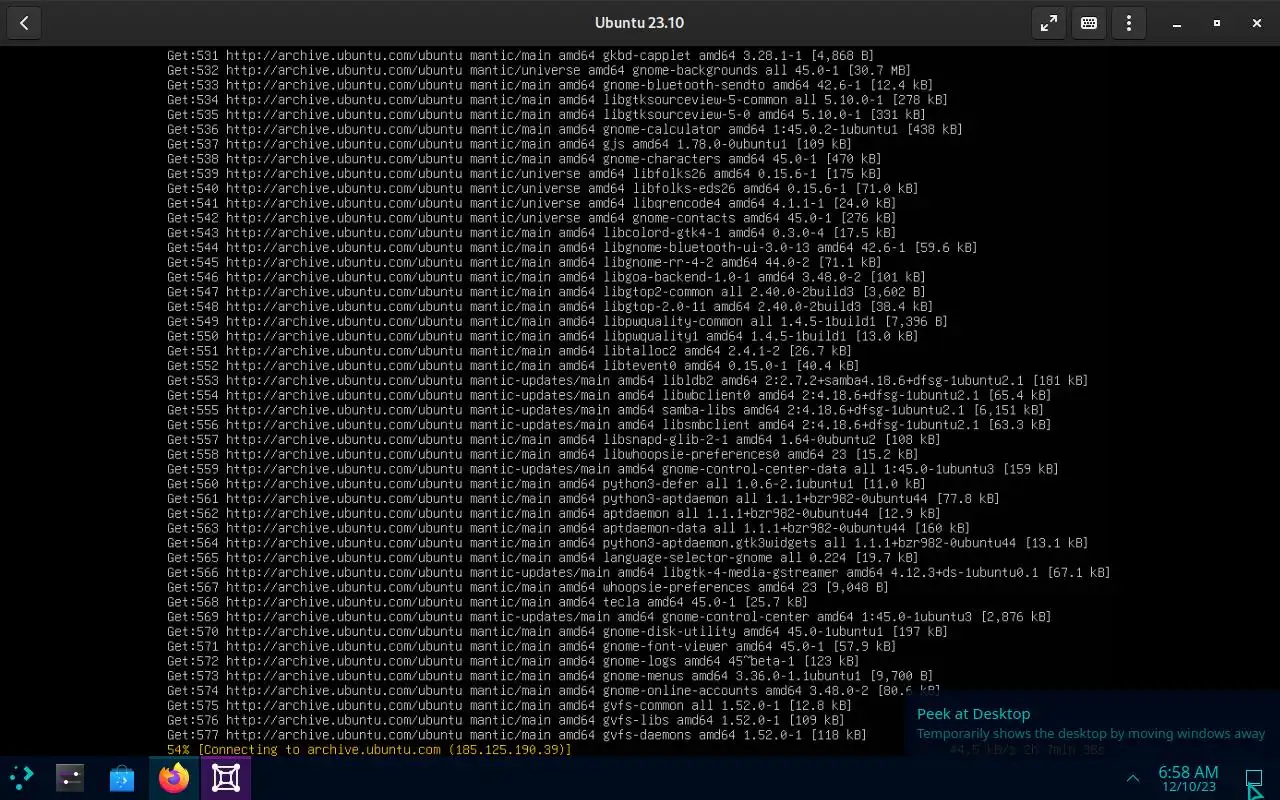Screen dimensions: 1280x800
Task: Select the Boxes app in the taskbar
Action: (x=226, y=777)
